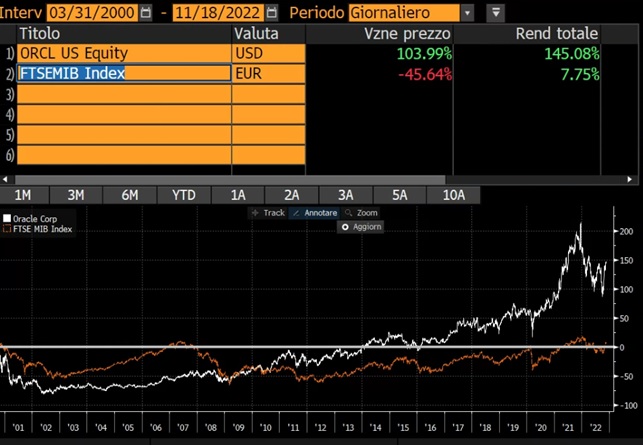
Task: Switch chart range to 6M
Action: [x=130, y=195]
